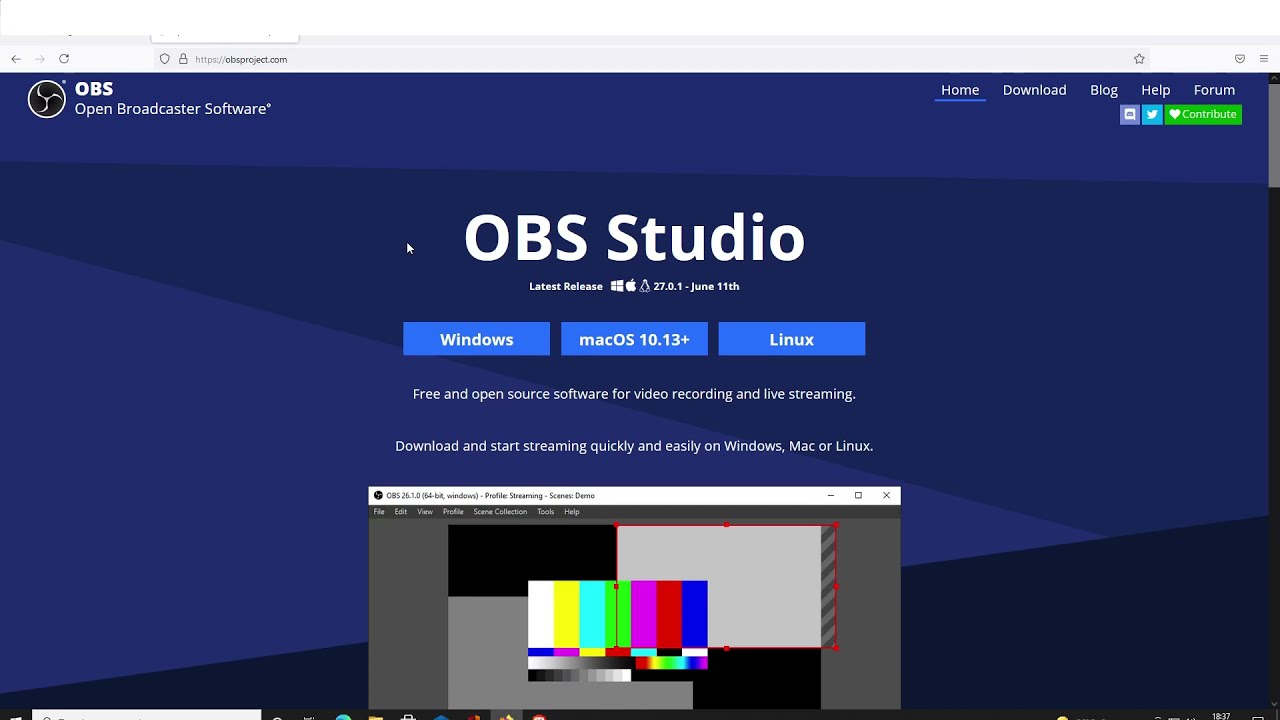Click the Twitter bird icon button

[x=1152, y=114]
